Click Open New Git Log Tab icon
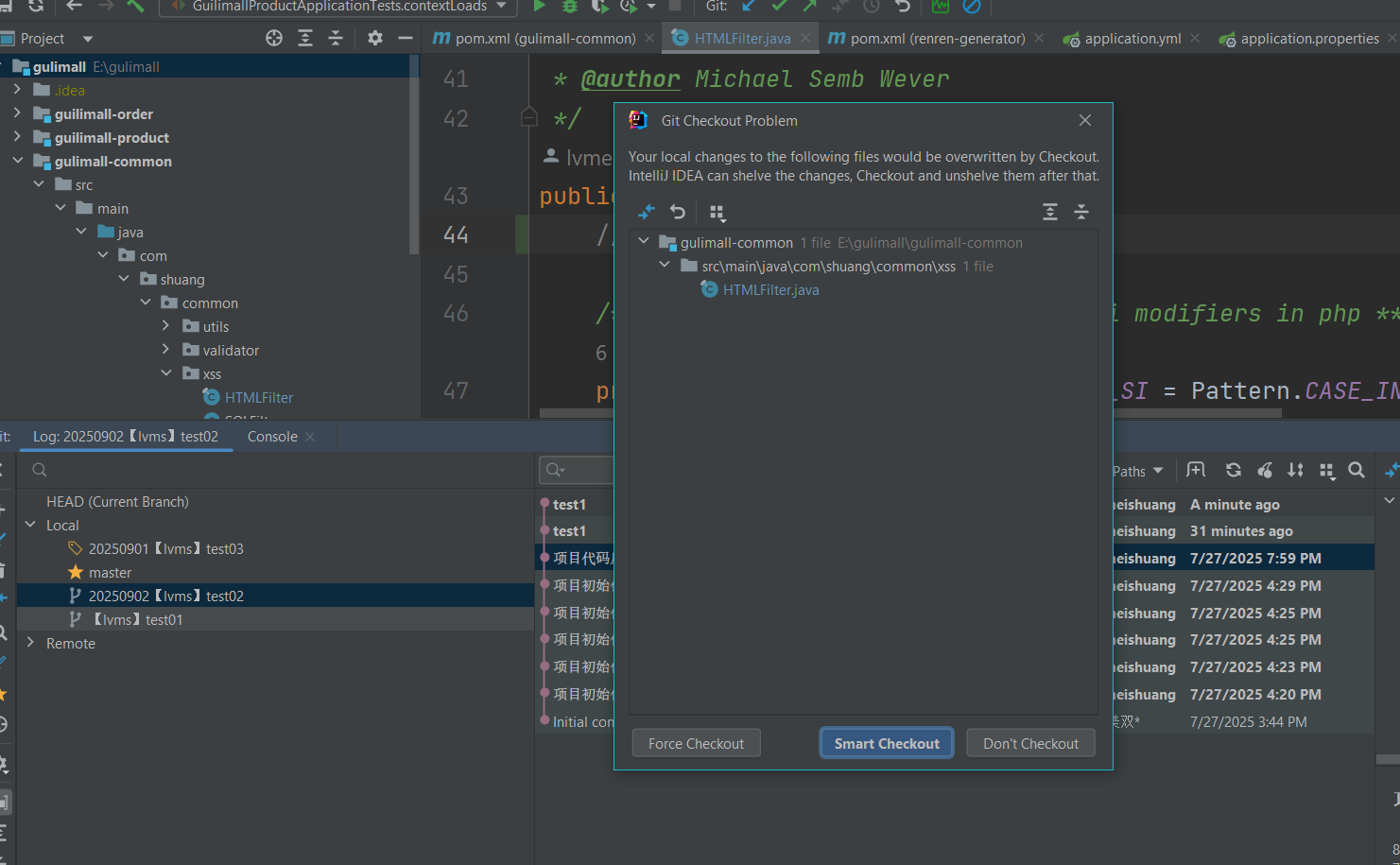Viewport: 1400px width, 865px height. pos(1196,470)
